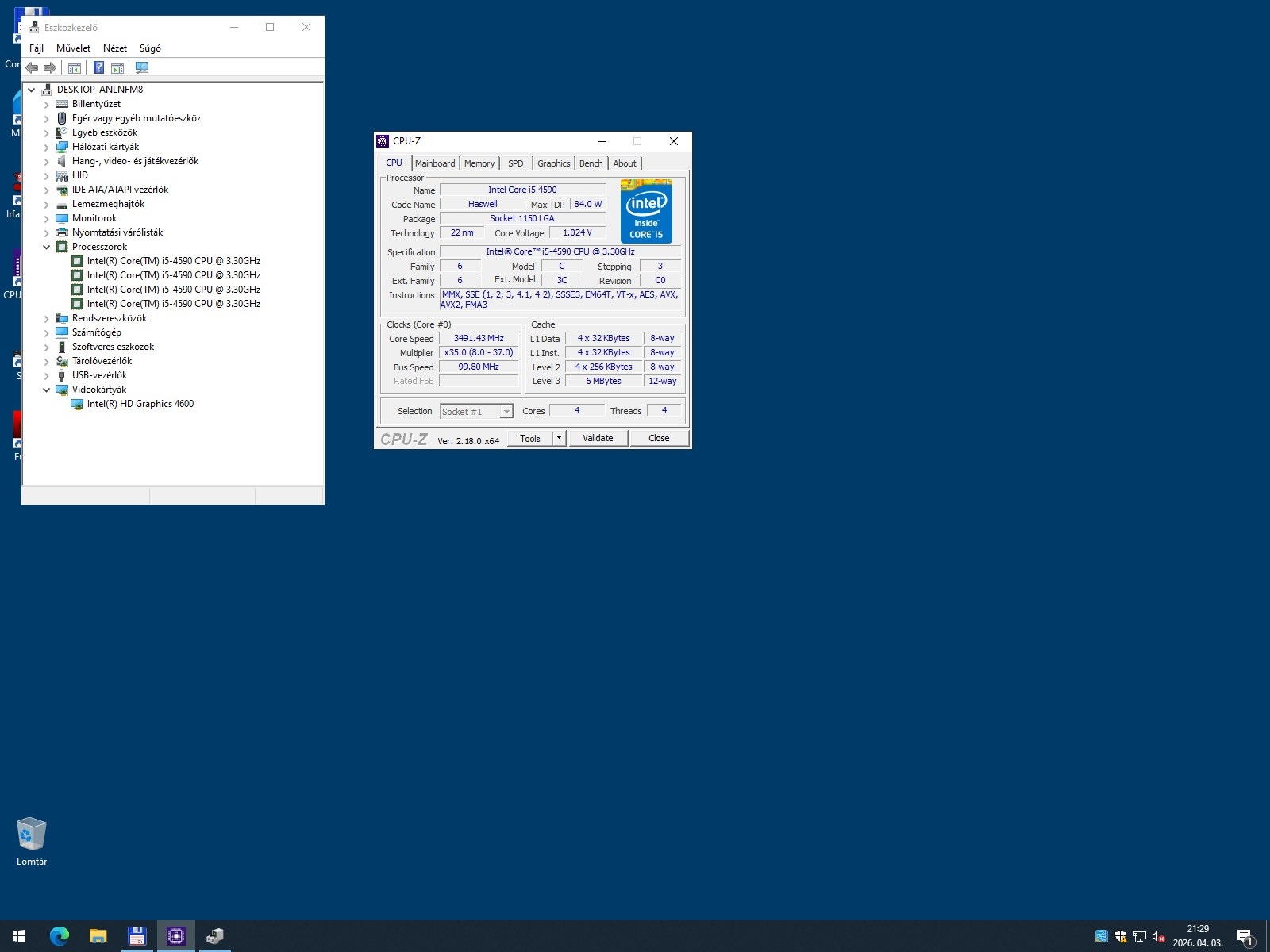1270x952 pixels.
Task: Expand the Nyomtatási várólisták category
Action: click(x=46, y=232)
